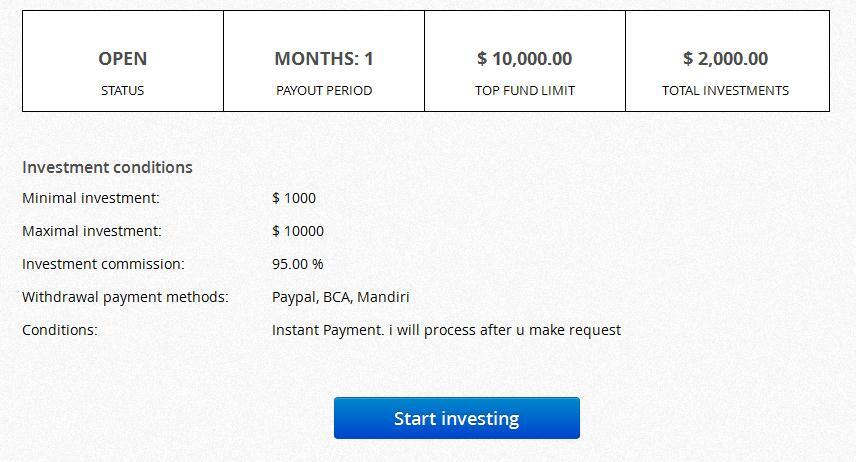Click the PAYOUT PERIOD caption
The height and width of the screenshot is (462, 856).
[x=323, y=90]
